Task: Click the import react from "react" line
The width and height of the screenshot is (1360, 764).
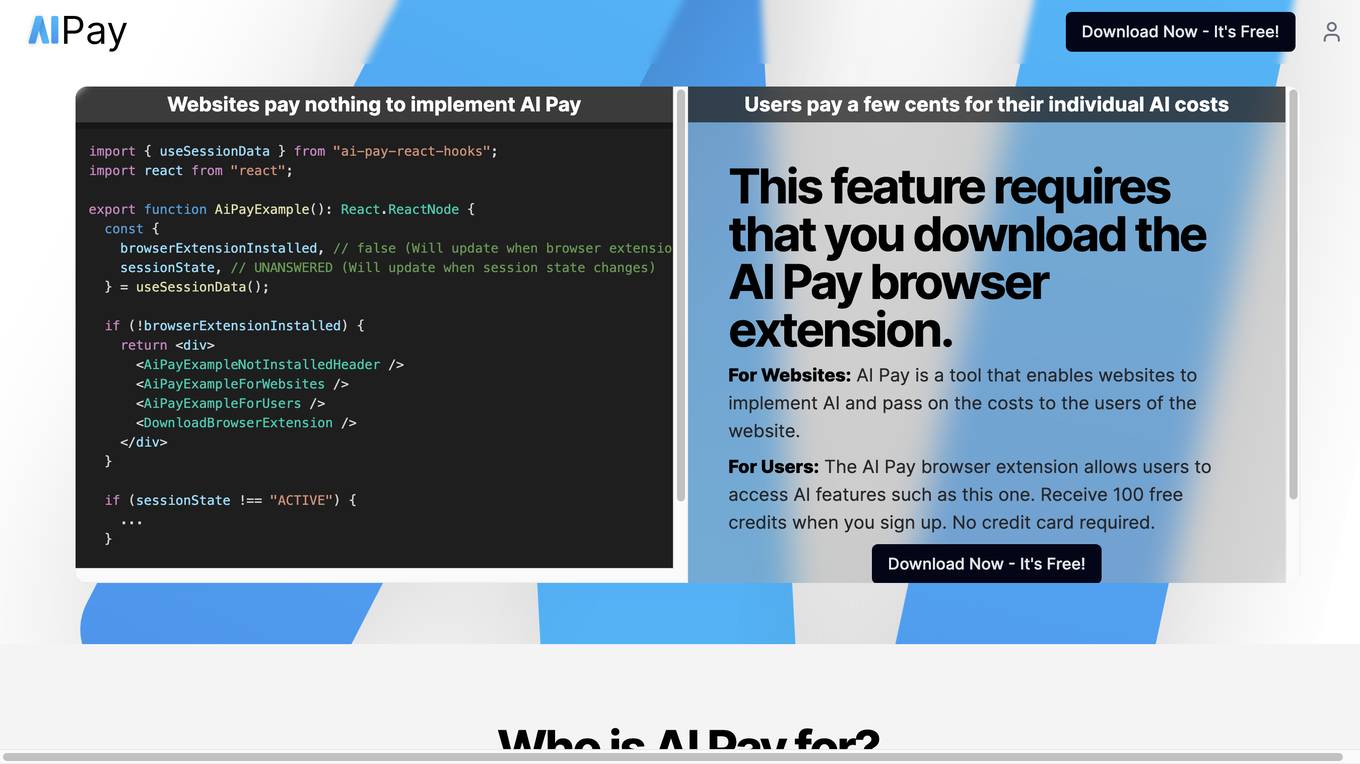Action: pos(191,171)
